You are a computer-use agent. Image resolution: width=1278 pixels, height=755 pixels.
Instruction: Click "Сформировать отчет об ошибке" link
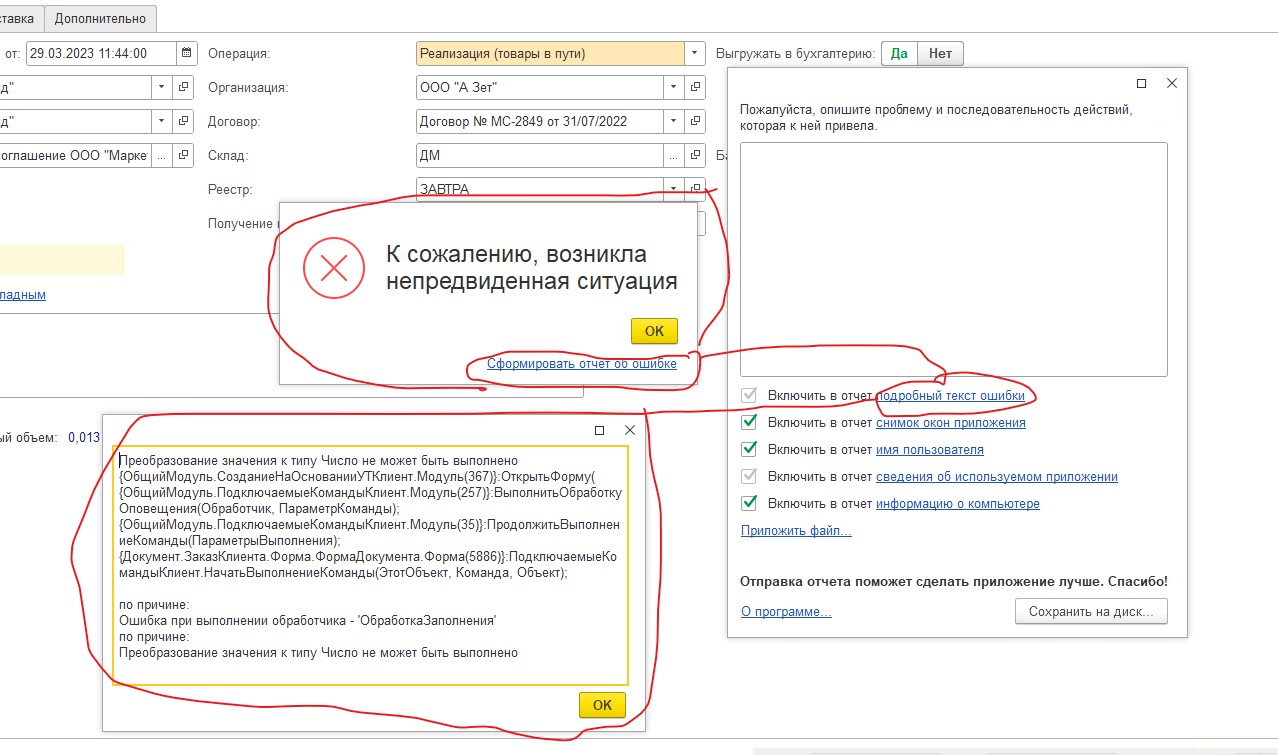point(581,364)
